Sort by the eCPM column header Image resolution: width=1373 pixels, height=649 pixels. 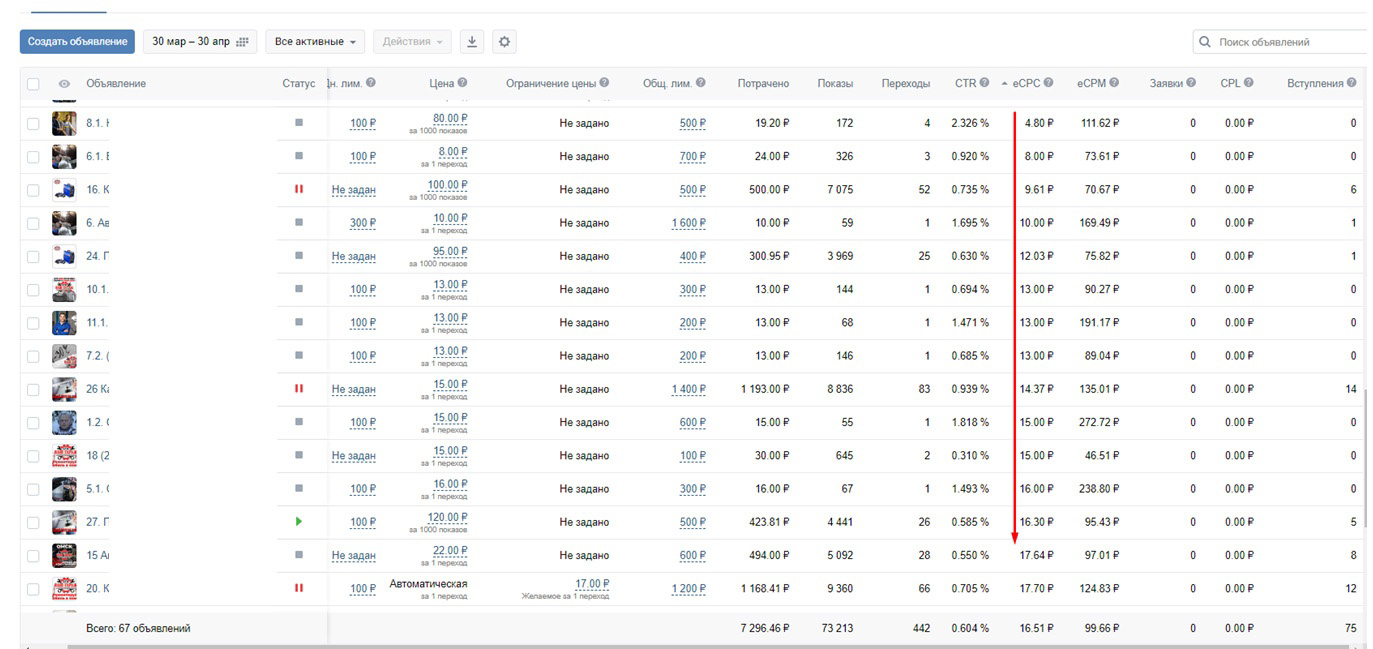(x=1091, y=83)
